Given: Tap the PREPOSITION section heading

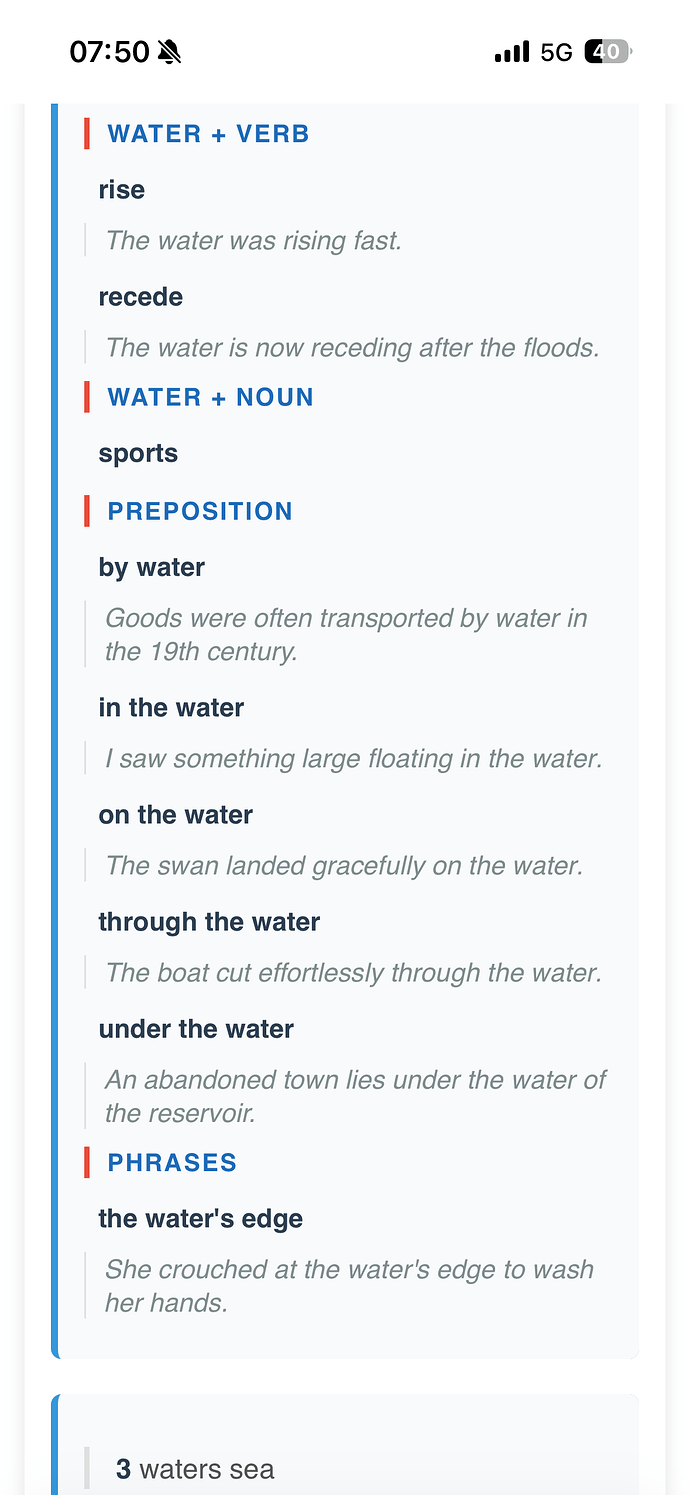Looking at the screenshot, I should point(200,511).
